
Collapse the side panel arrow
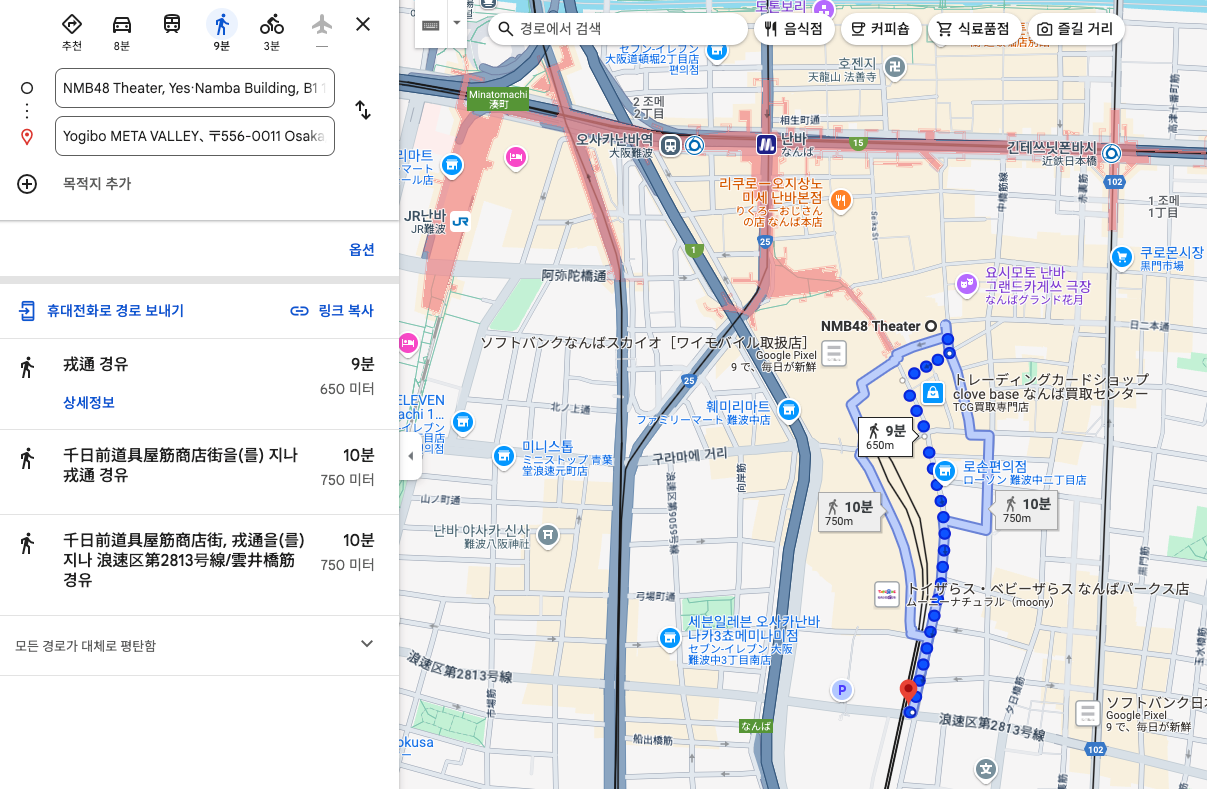tap(410, 456)
